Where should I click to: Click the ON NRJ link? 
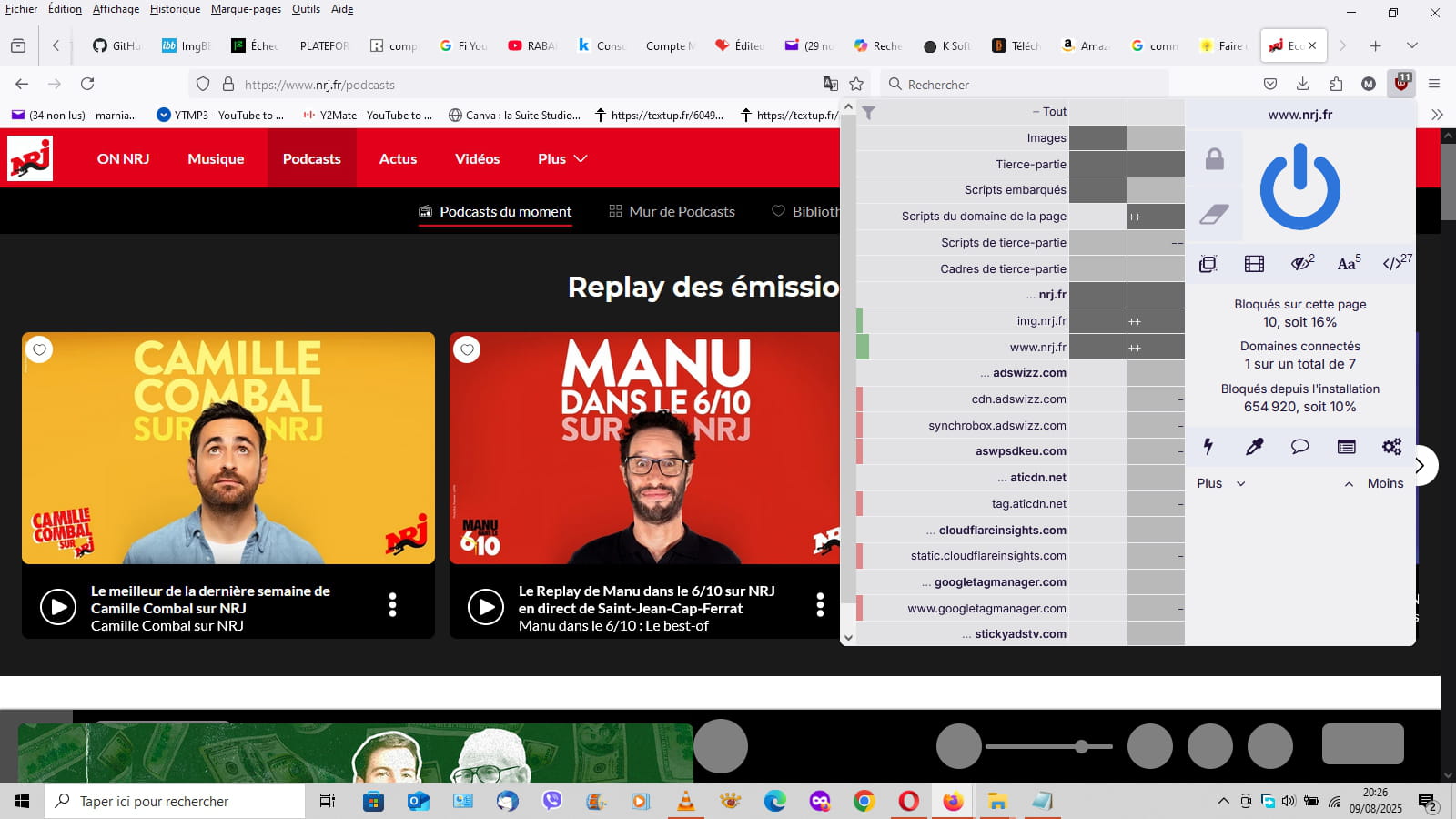point(123,158)
